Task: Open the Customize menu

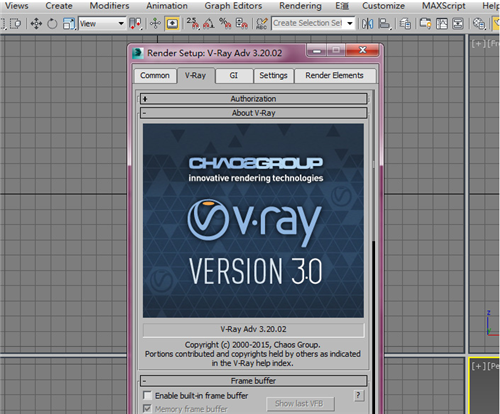Action: pyautogui.click(x=383, y=6)
